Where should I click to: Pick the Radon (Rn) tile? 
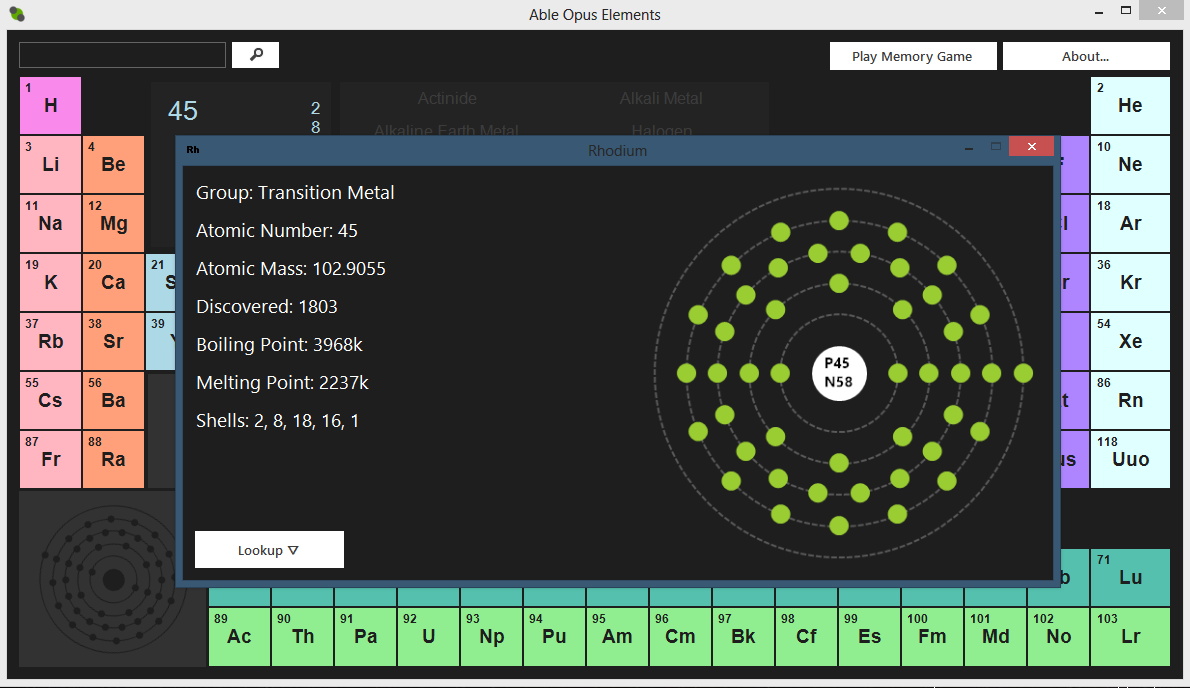[1130, 401]
